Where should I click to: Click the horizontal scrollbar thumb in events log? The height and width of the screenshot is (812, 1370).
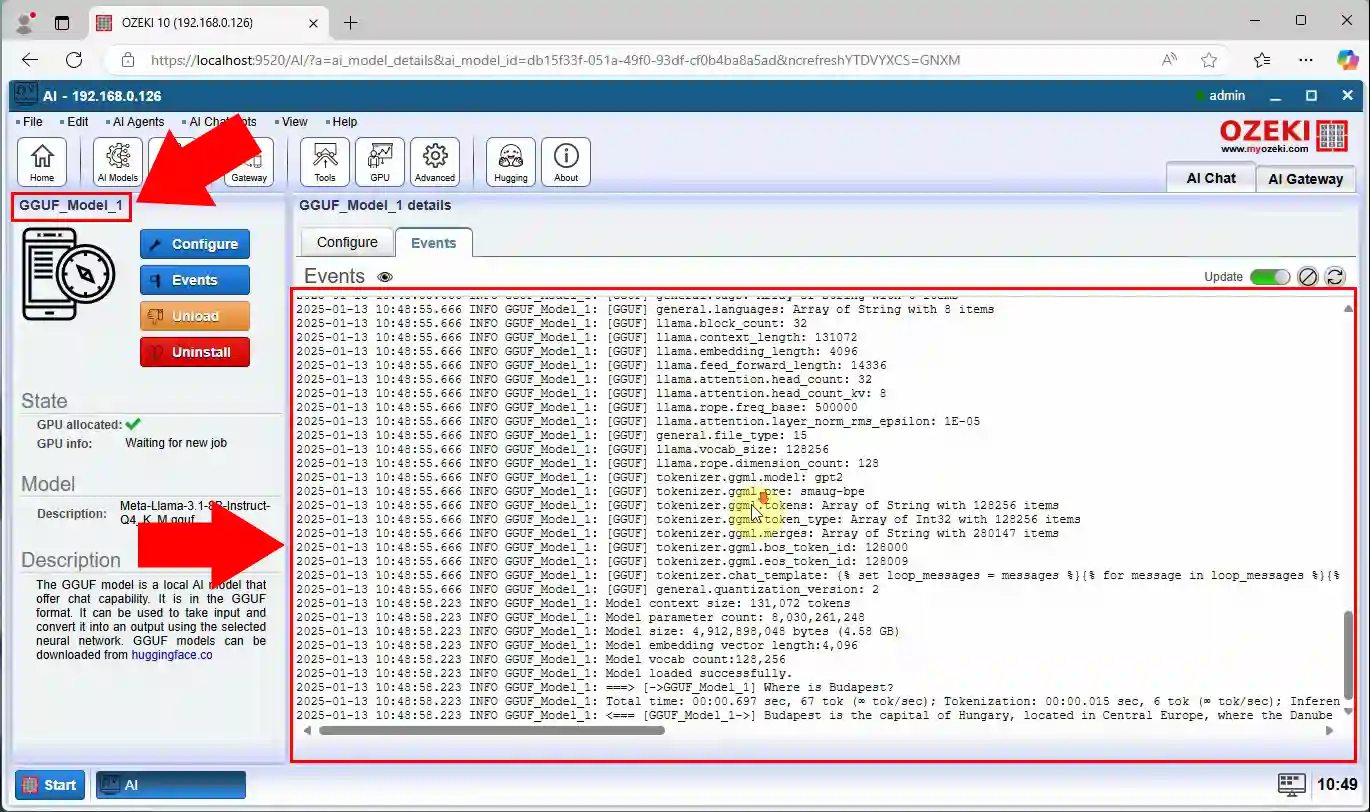point(491,731)
